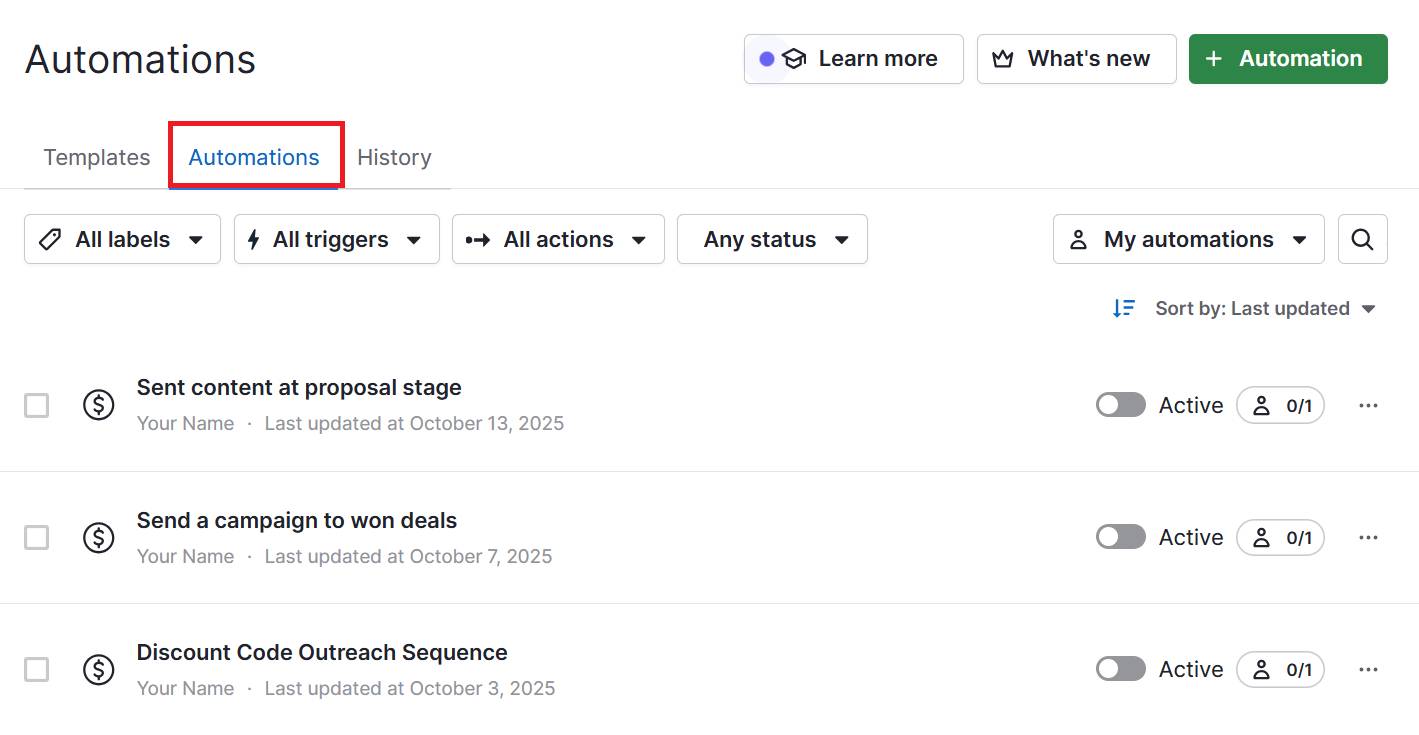Create a new automation with the Automation button
This screenshot has width=1419, height=735.
coord(1288,59)
